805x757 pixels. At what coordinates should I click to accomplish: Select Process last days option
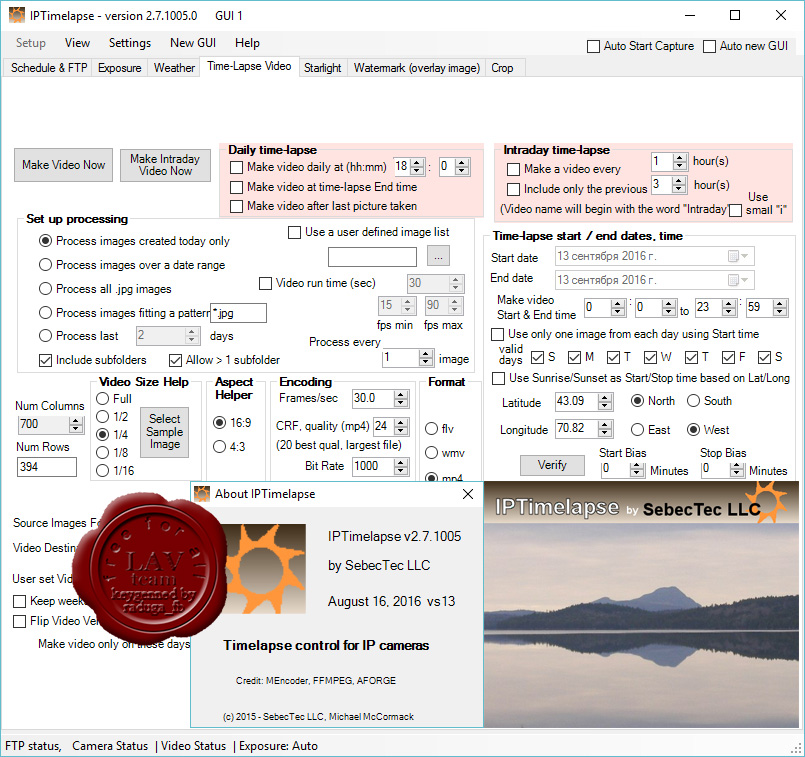tap(46, 336)
